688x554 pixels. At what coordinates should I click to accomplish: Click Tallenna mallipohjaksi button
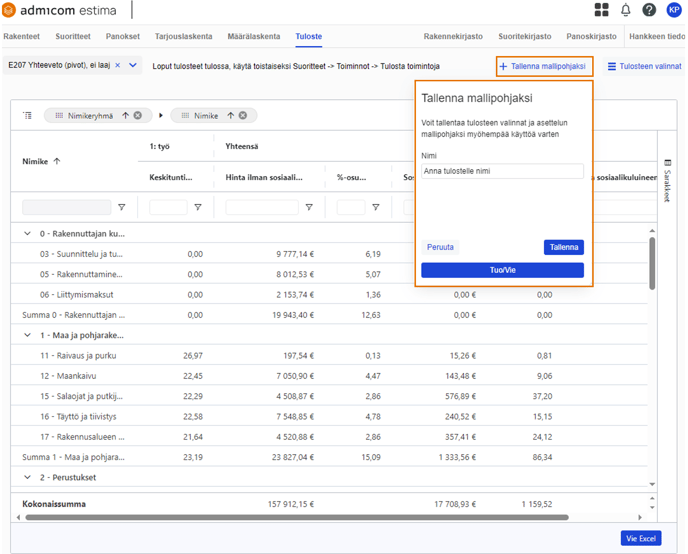[x=544, y=66]
